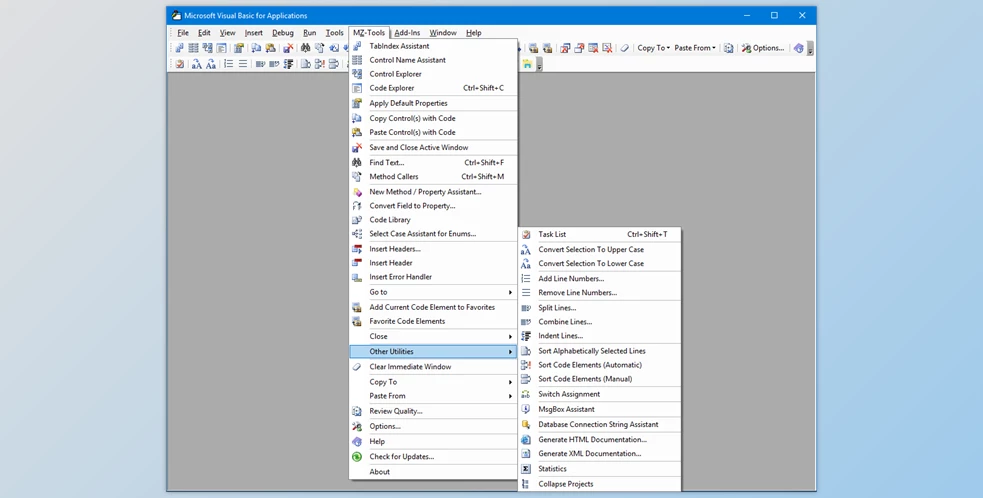983x498 pixels.
Task: Click the Combine Lines toolbar icon
Action: (x=274, y=63)
